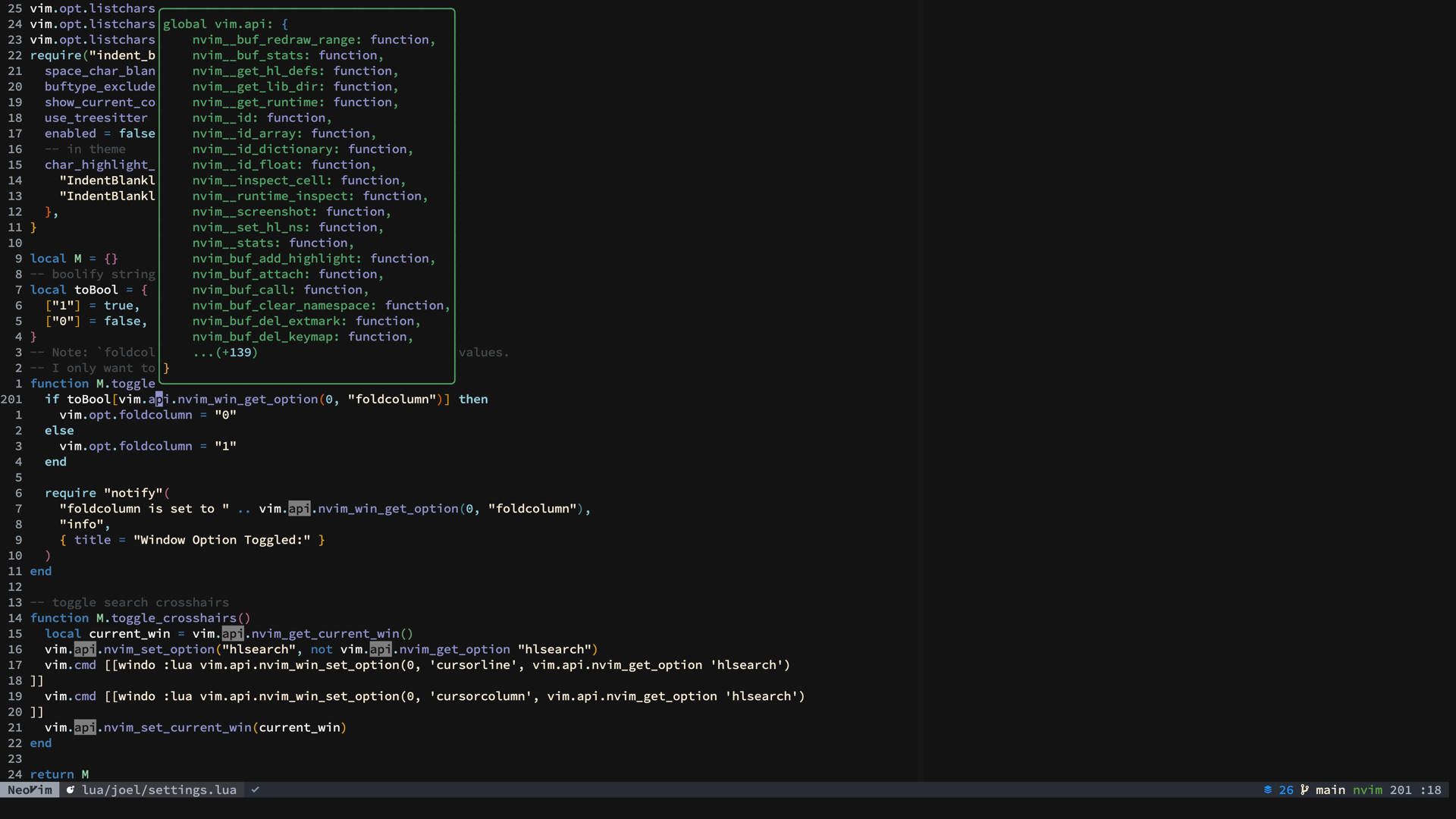This screenshot has height=819, width=1456.
Task: Click 'title = "Window Option Toggled:"' line
Action: click(x=193, y=540)
